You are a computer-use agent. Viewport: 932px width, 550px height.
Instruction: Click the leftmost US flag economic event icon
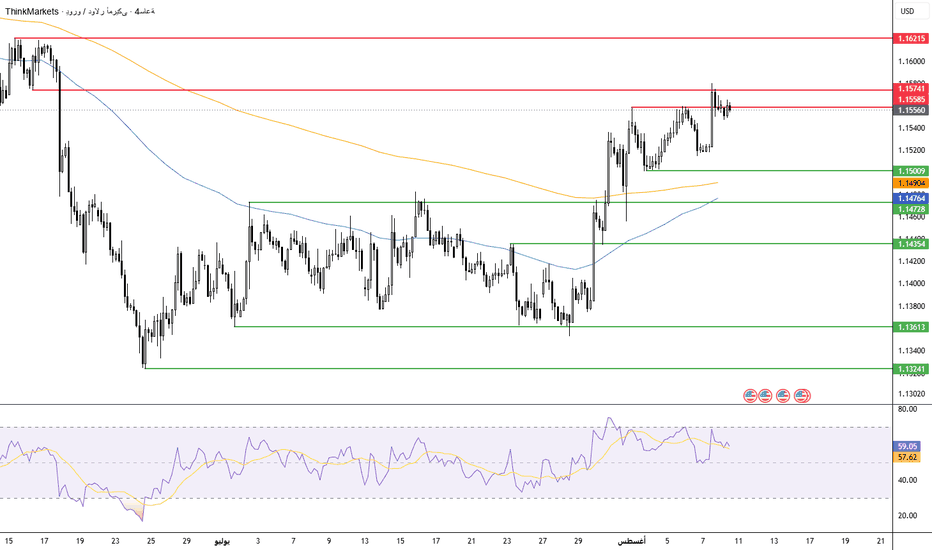(x=750, y=395)
